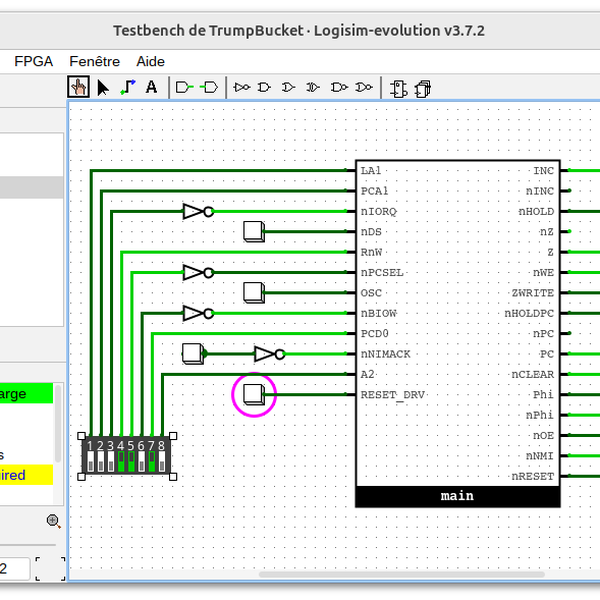This screenshot has height=600, width=600.
Task: Open the FPGA menu
Action: click(34, 61)
